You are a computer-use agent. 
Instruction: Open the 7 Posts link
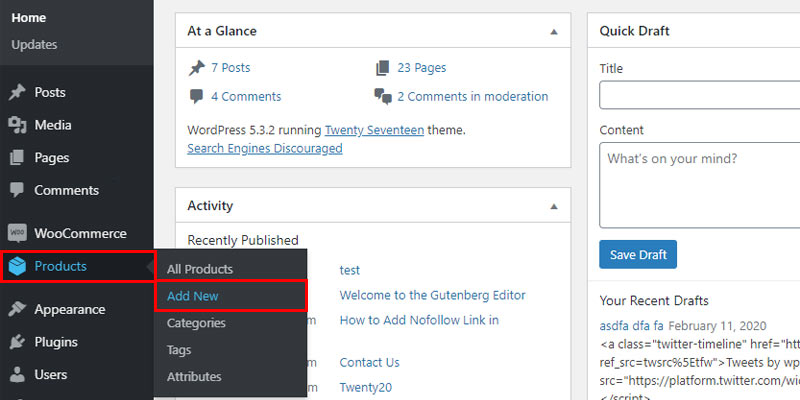(x=231, y=68)
